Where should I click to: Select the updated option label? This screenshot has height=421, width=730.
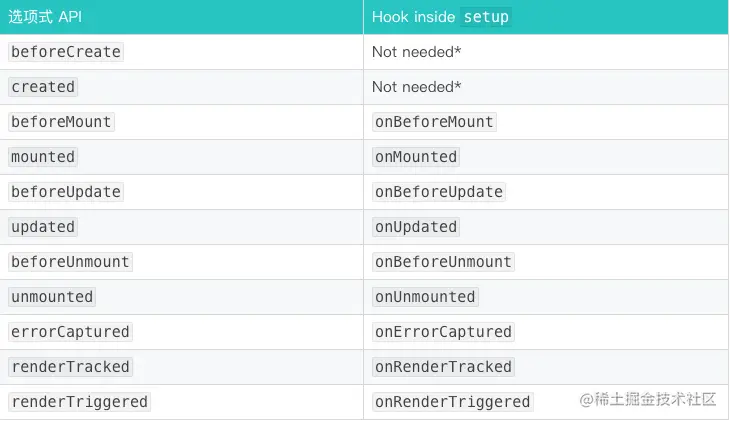pyautogui.click(x=43, y=227)
